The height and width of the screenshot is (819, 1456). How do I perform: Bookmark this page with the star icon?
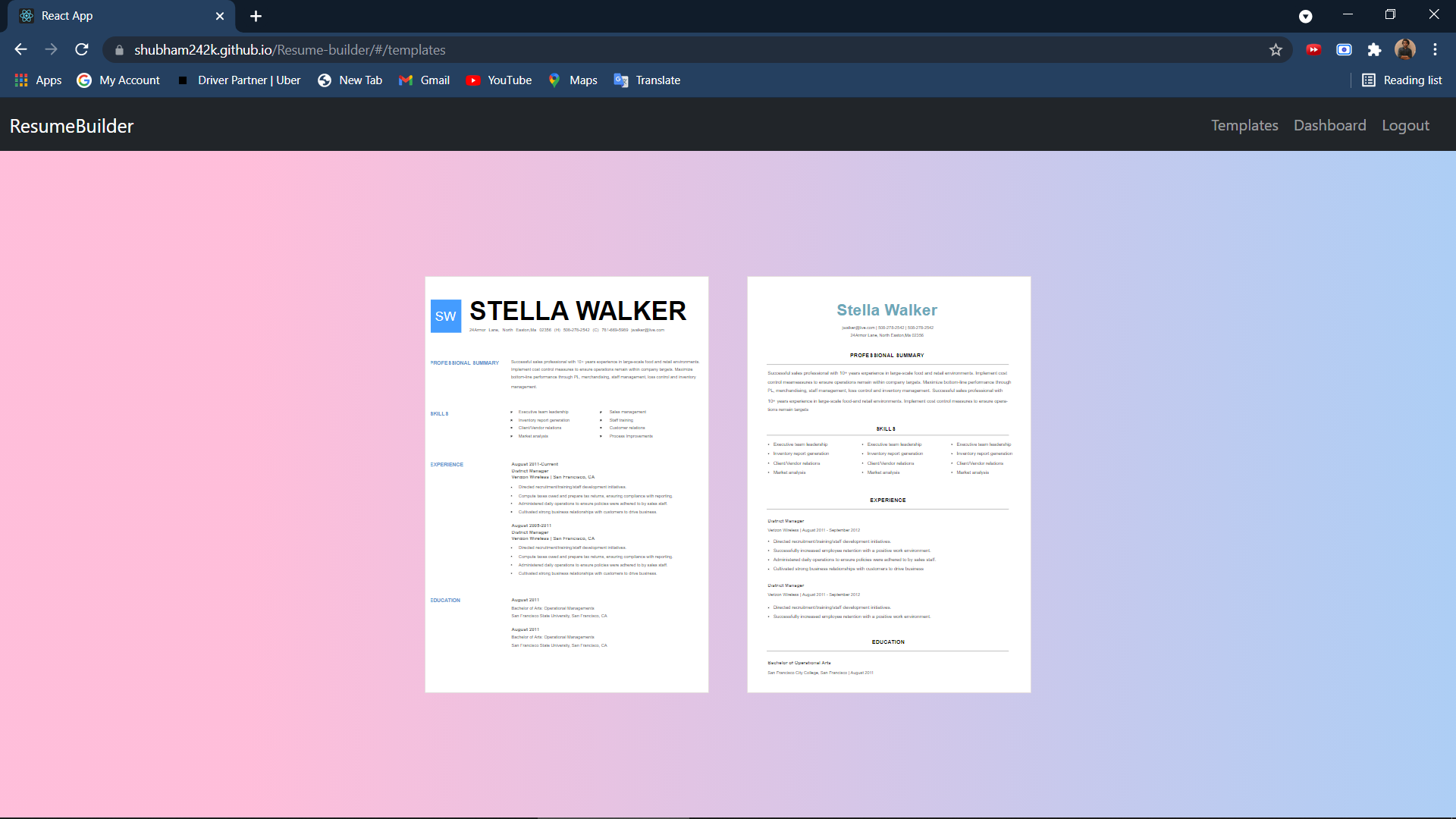(1276, 49)
